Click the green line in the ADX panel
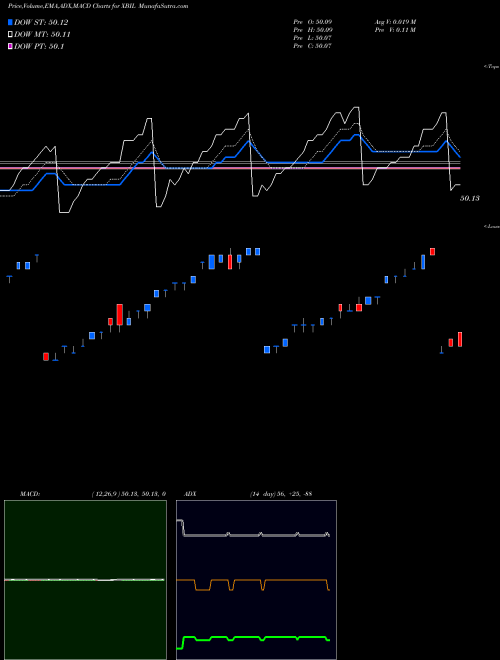 point(253,638)
